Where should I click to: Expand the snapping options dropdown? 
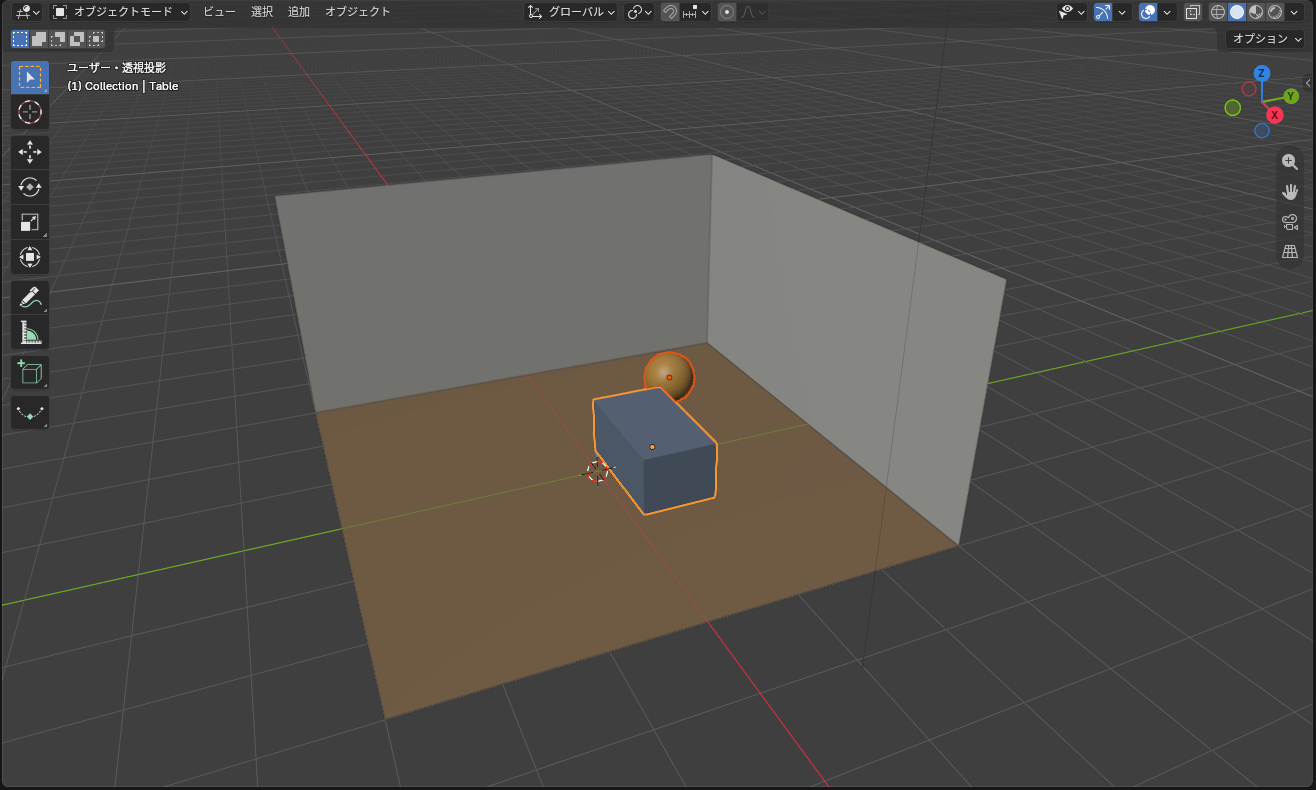point(696,12)
